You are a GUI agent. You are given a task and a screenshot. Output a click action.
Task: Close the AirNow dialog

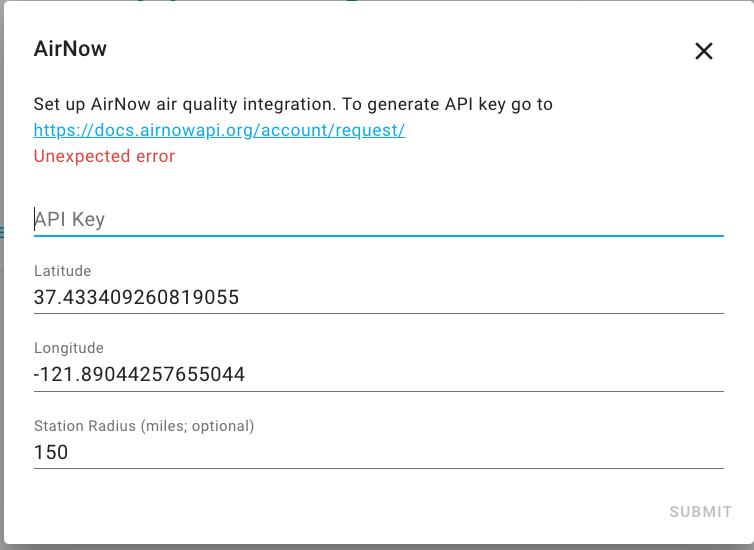(704, 50)
